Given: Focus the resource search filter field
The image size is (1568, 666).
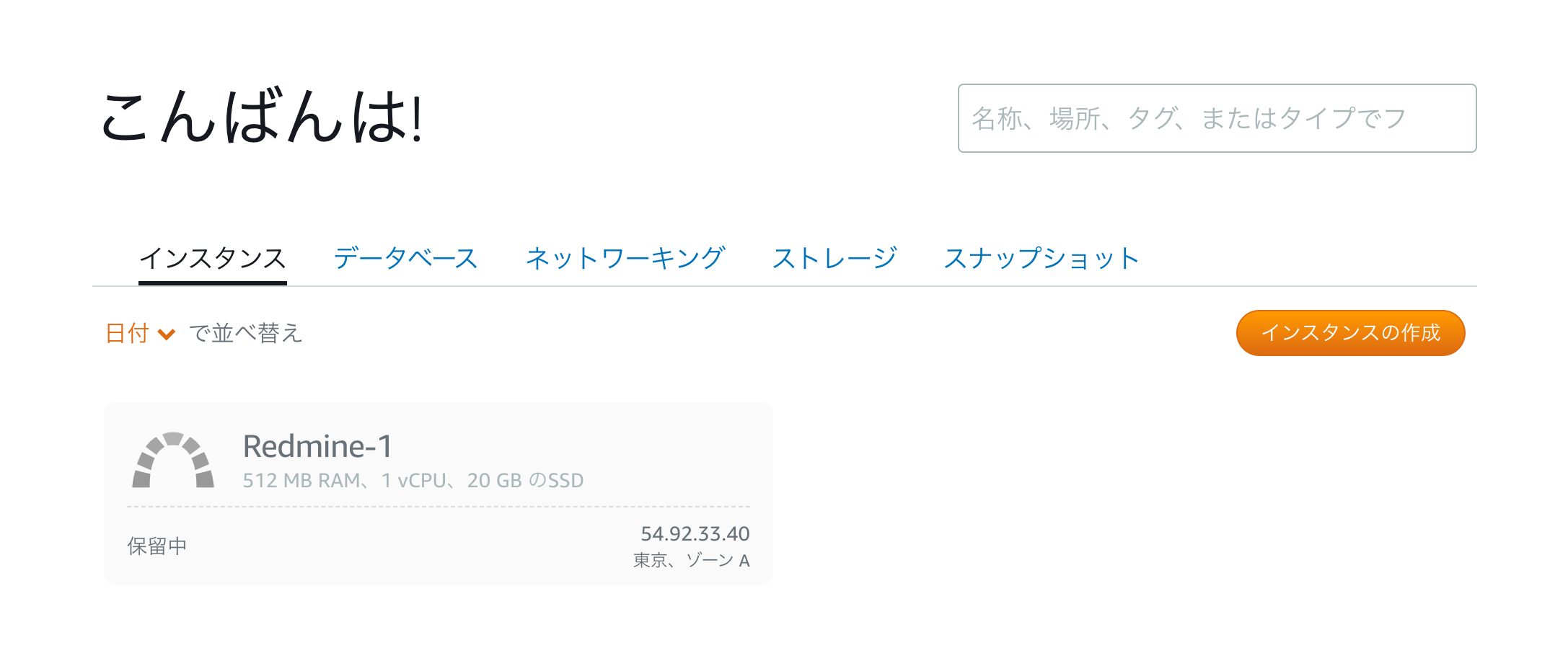Looking at the screenshot, I should tap(1216, 118).
